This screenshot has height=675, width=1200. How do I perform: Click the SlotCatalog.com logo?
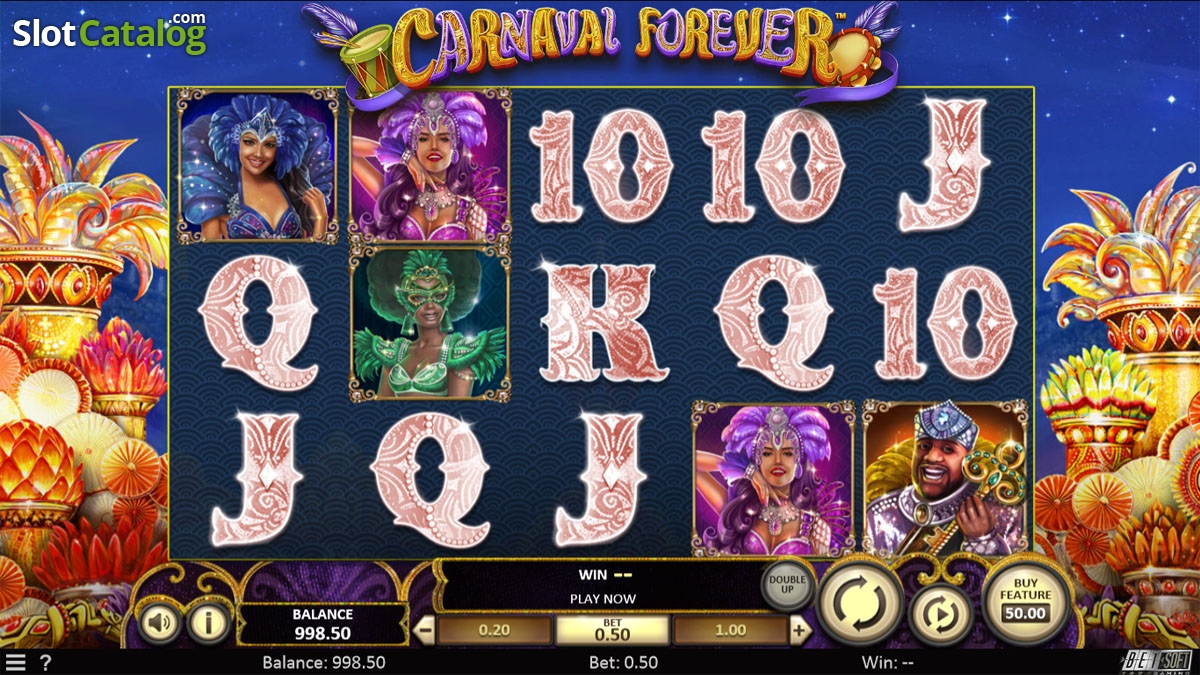click(109, 33)
